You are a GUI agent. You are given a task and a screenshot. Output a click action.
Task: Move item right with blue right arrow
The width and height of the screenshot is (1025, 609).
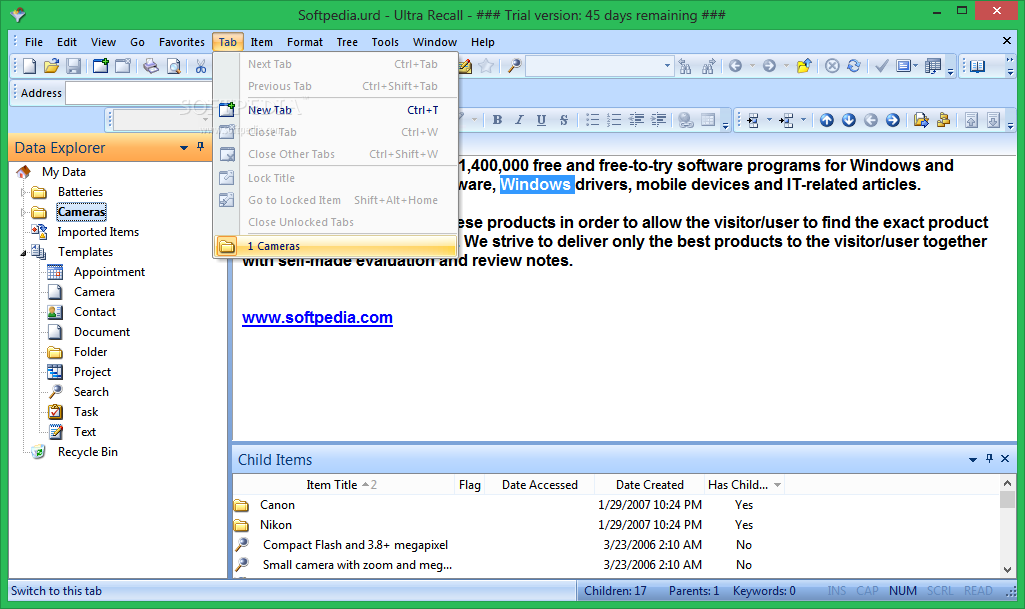tap(893, 120)
